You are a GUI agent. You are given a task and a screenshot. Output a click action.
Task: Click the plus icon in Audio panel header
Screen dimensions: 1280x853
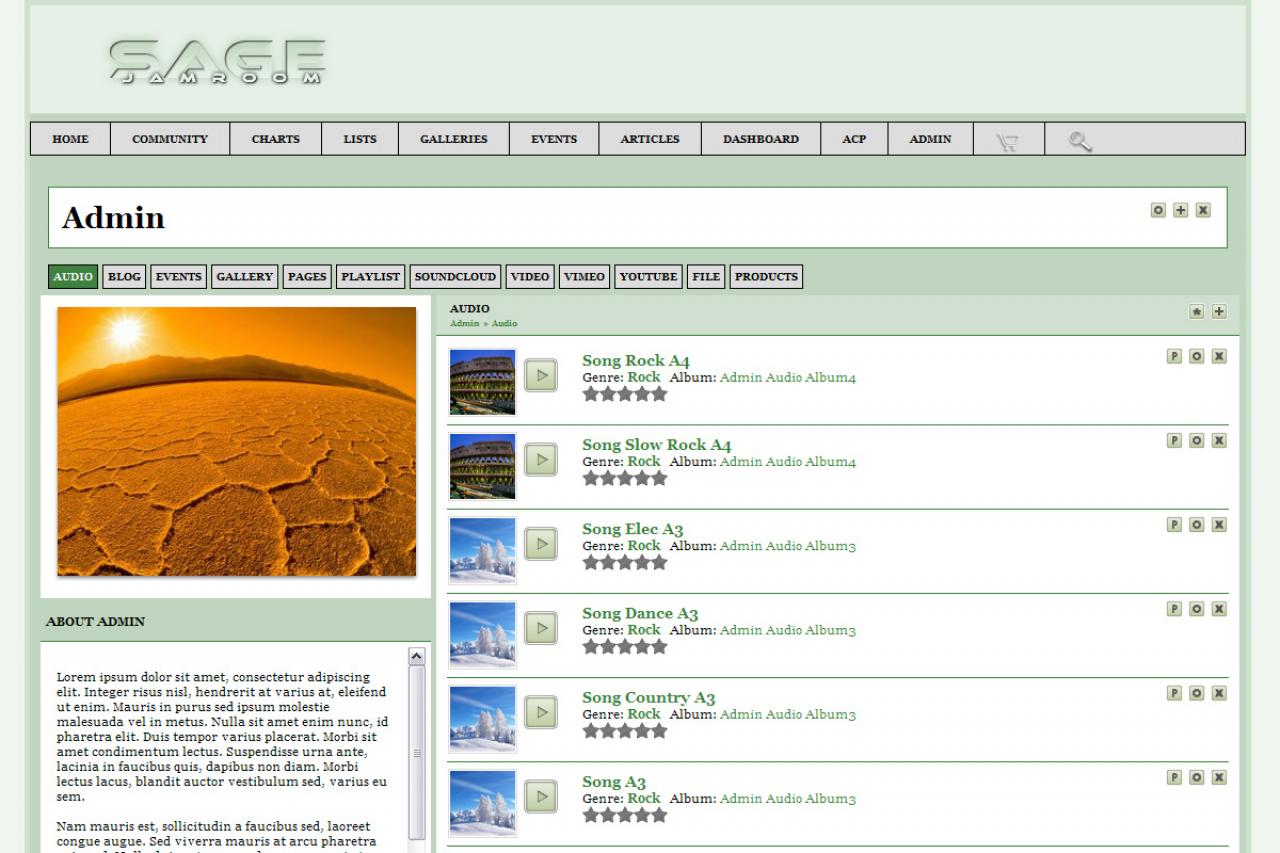pyautogui.click(x=1219, y=311)
